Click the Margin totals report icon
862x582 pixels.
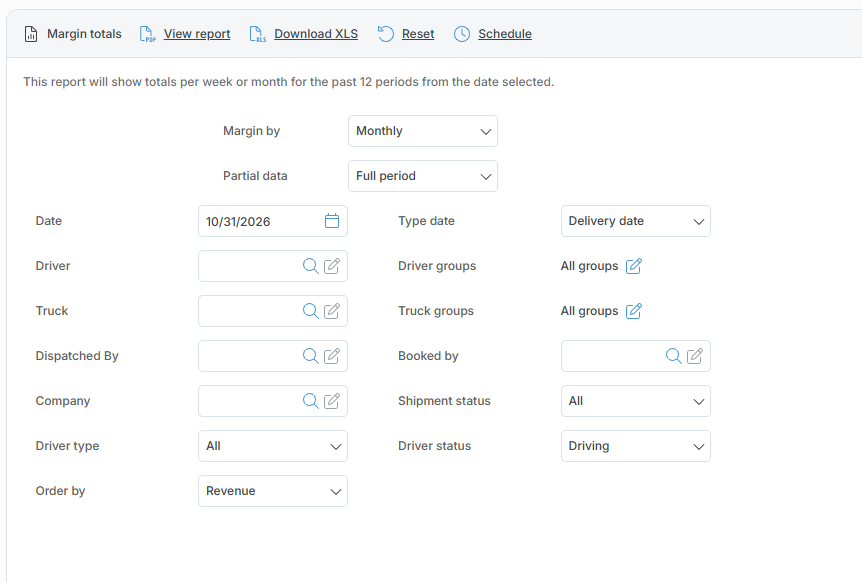(31, 34)
